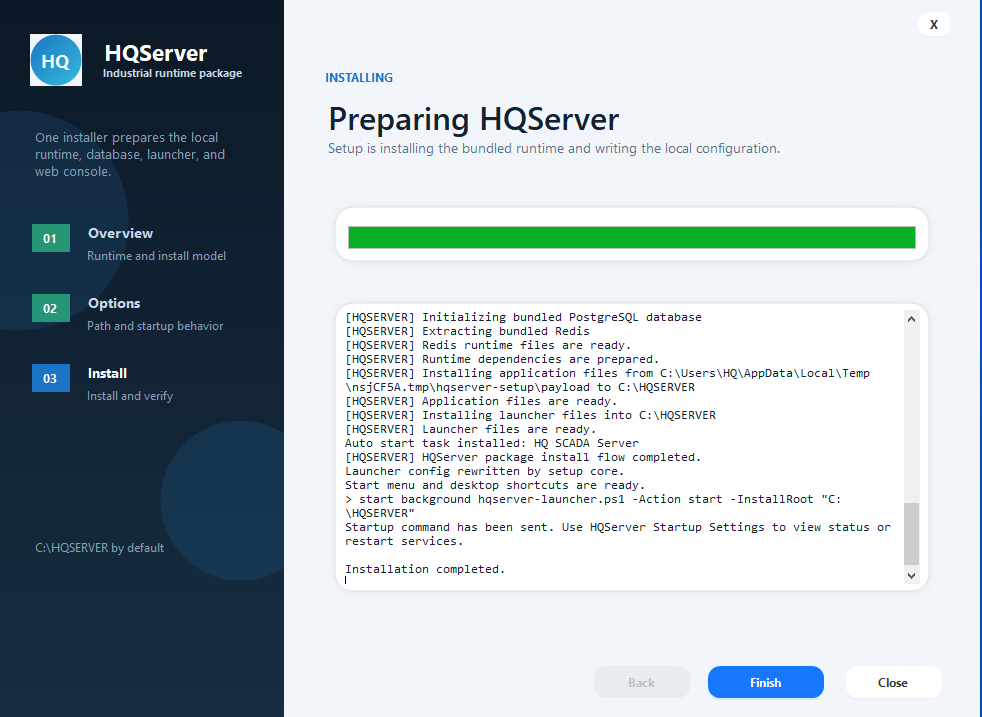Click the green installation progress bar
The width and height of the screenshot is (982, 717).
631,237
